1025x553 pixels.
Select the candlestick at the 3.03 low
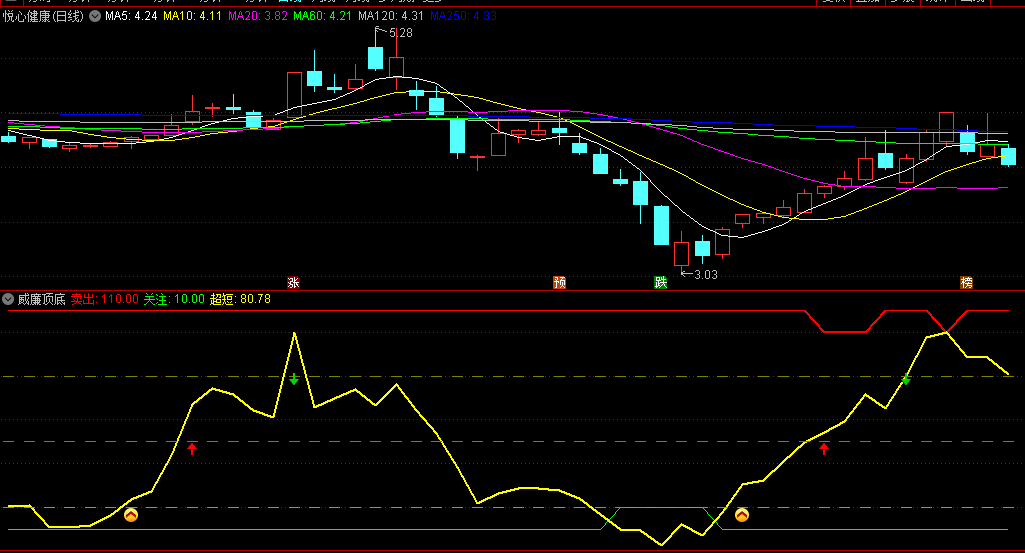tap(681, 252)
